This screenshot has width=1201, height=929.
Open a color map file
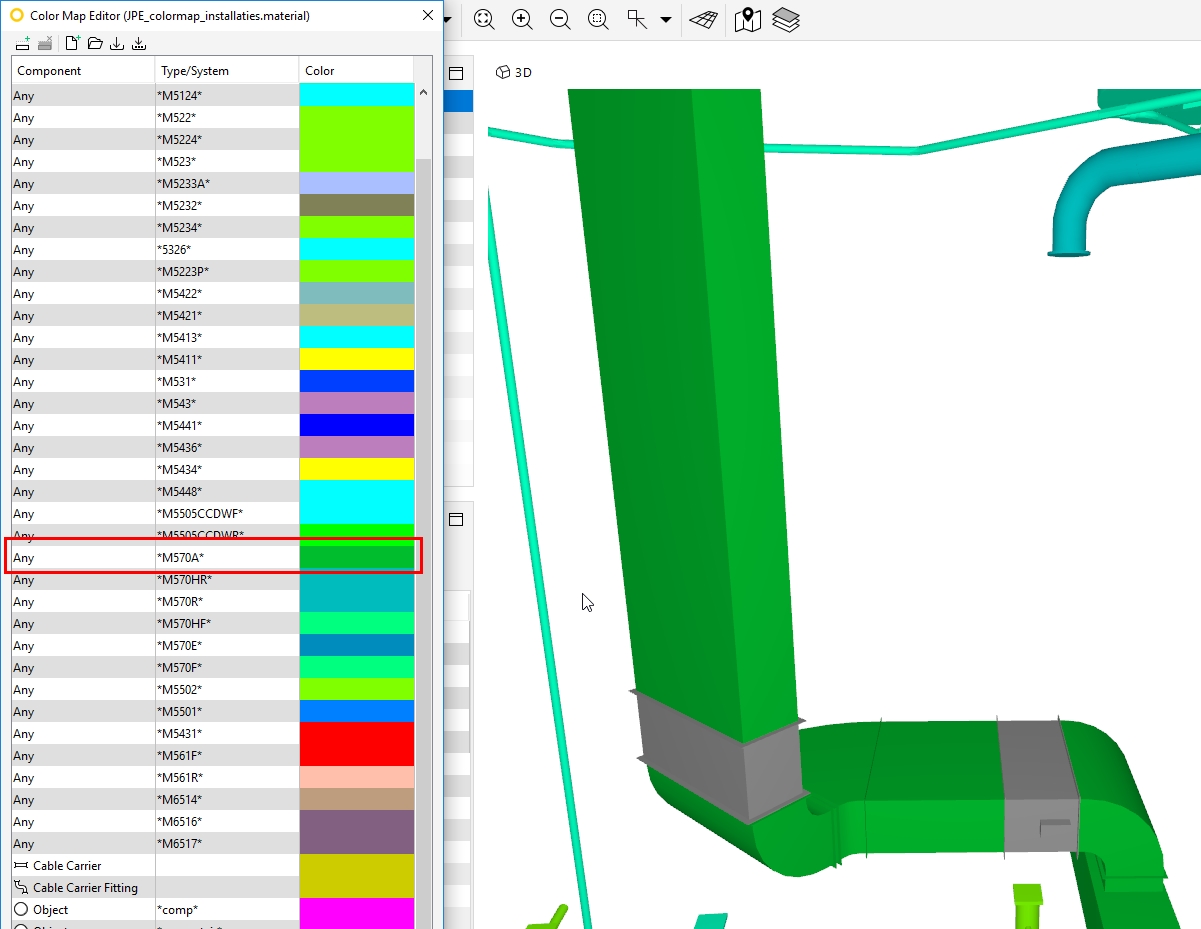click(95, 43)
